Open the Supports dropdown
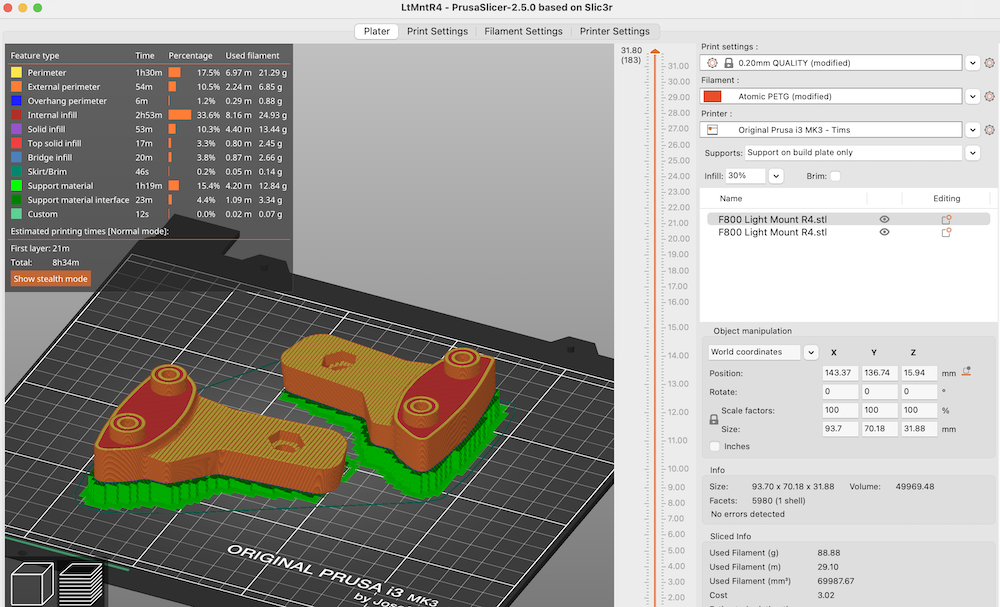Image resolution: width=1000 pixels, height=607 pixels. point(972,153)
